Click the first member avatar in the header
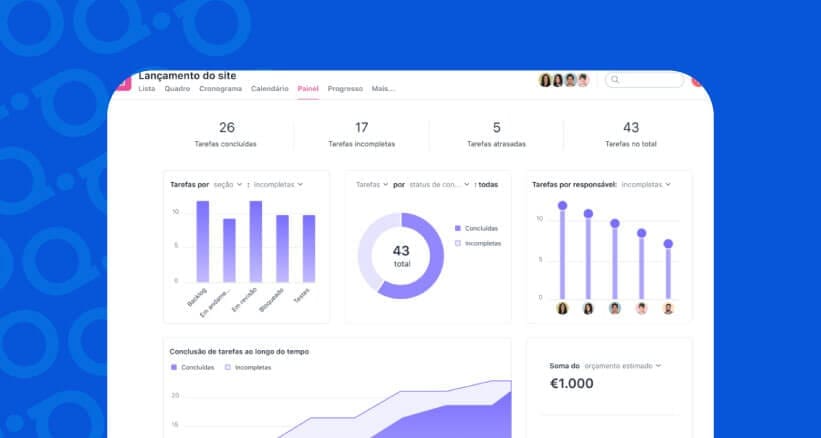821x438 pixels. point(545,80)
